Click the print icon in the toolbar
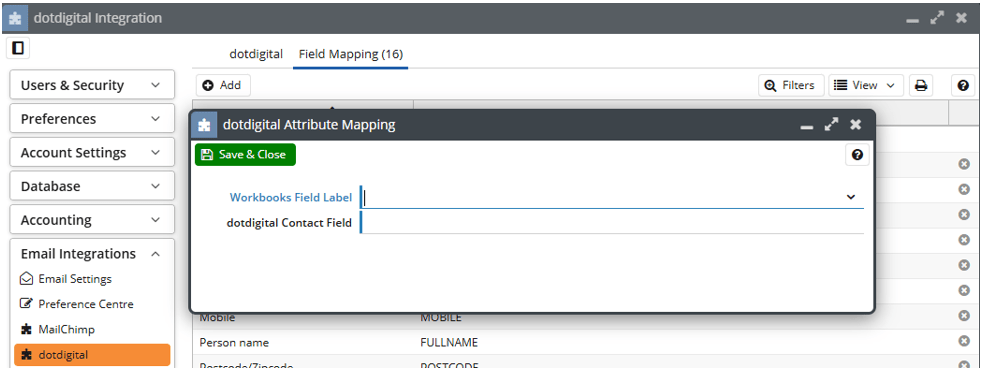This screenshot has height=379, width=982. 921,86
